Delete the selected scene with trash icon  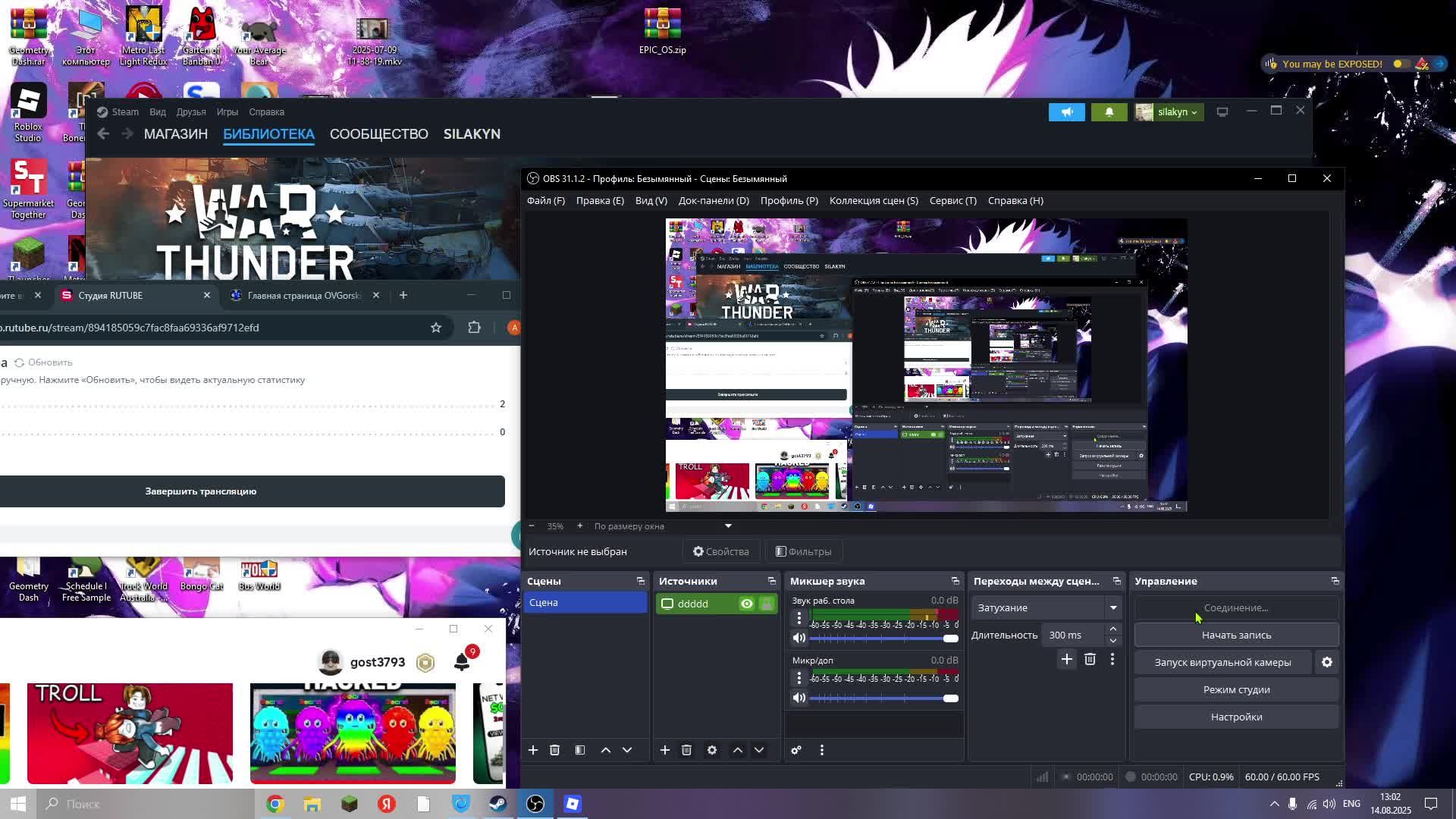554,750
